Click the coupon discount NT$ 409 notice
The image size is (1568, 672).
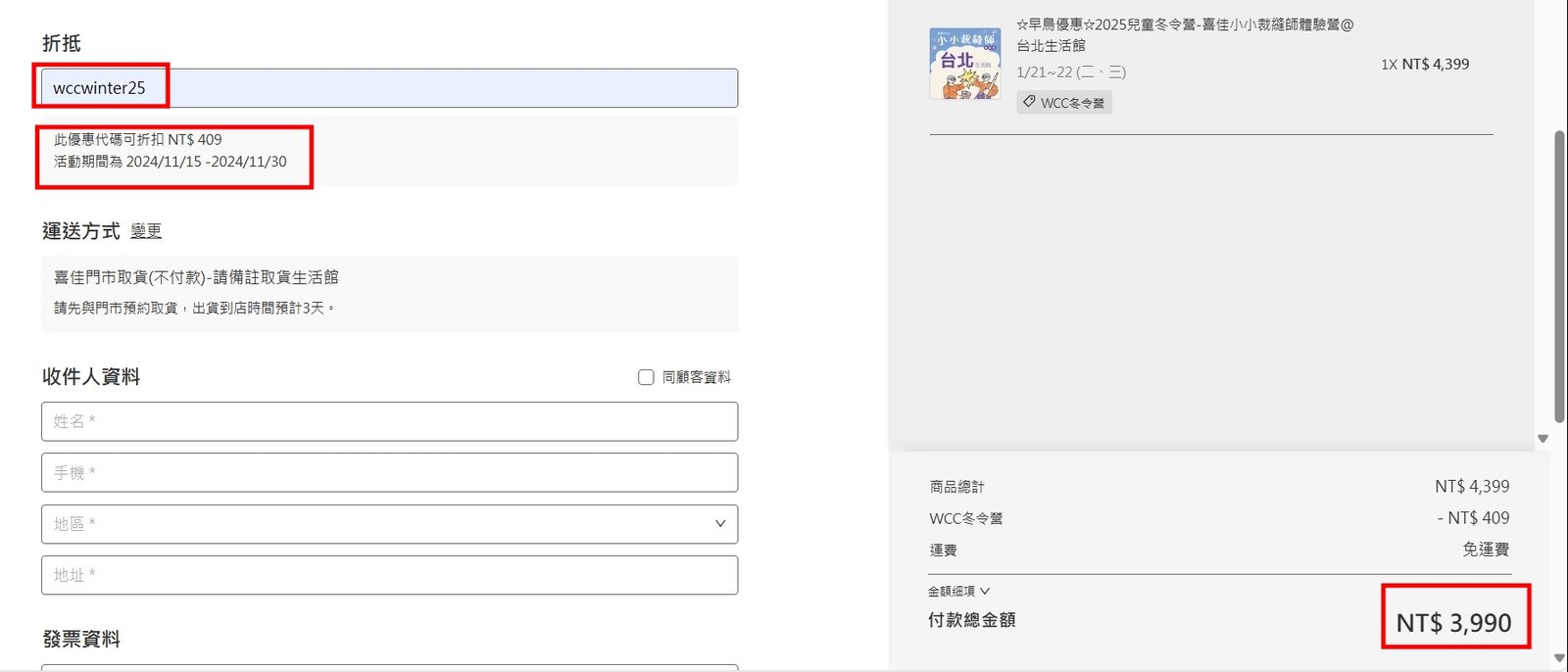(138, 140)
